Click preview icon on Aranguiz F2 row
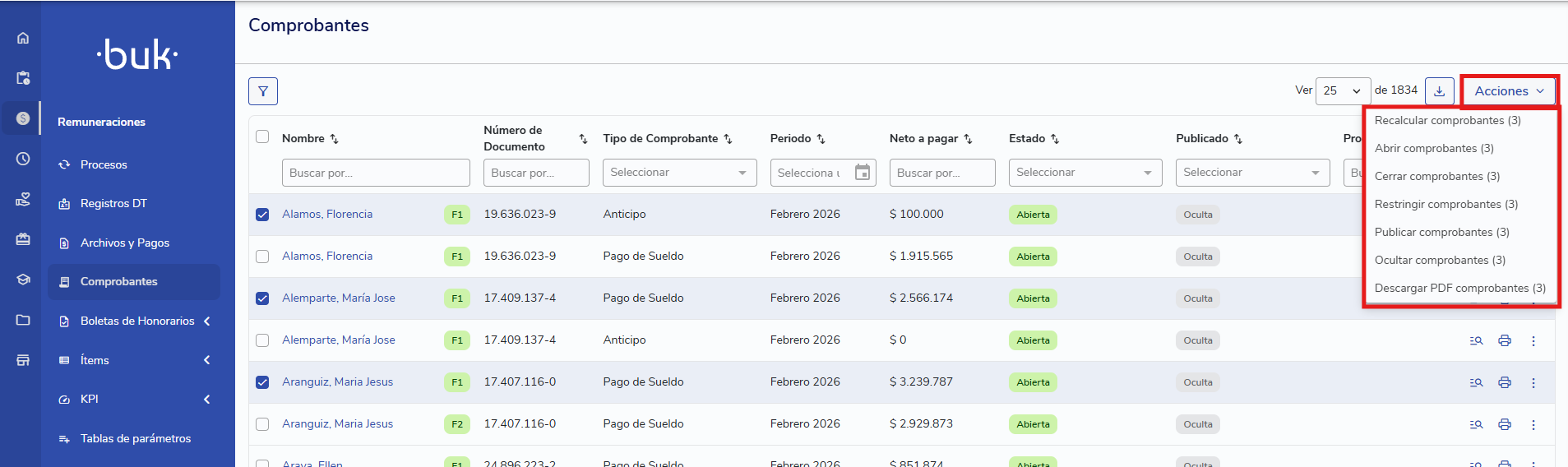Viewport: 1568px width, 467px height. [1476, 424]
